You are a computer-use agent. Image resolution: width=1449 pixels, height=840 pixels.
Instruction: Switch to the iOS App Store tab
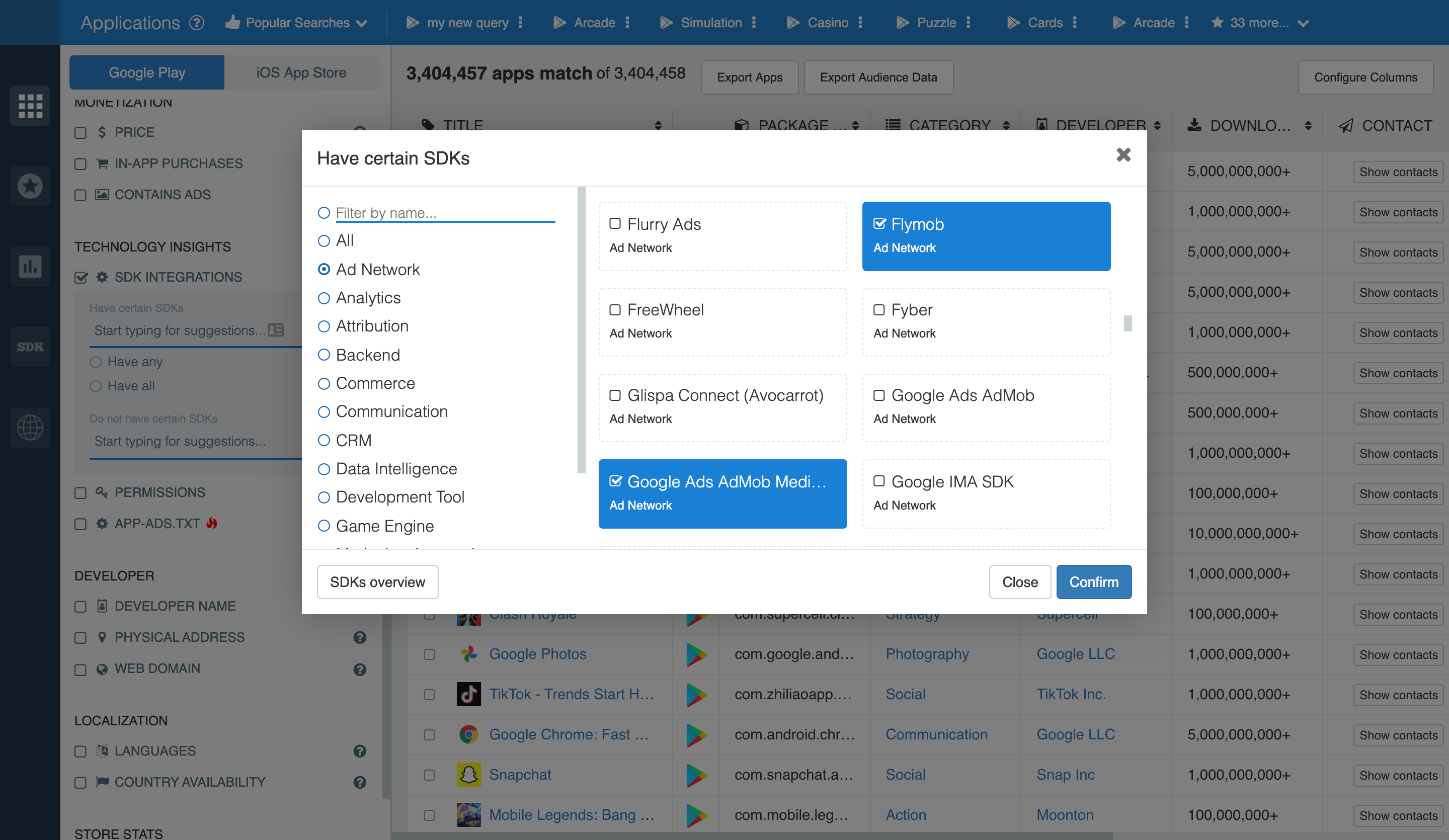[301, 72]
